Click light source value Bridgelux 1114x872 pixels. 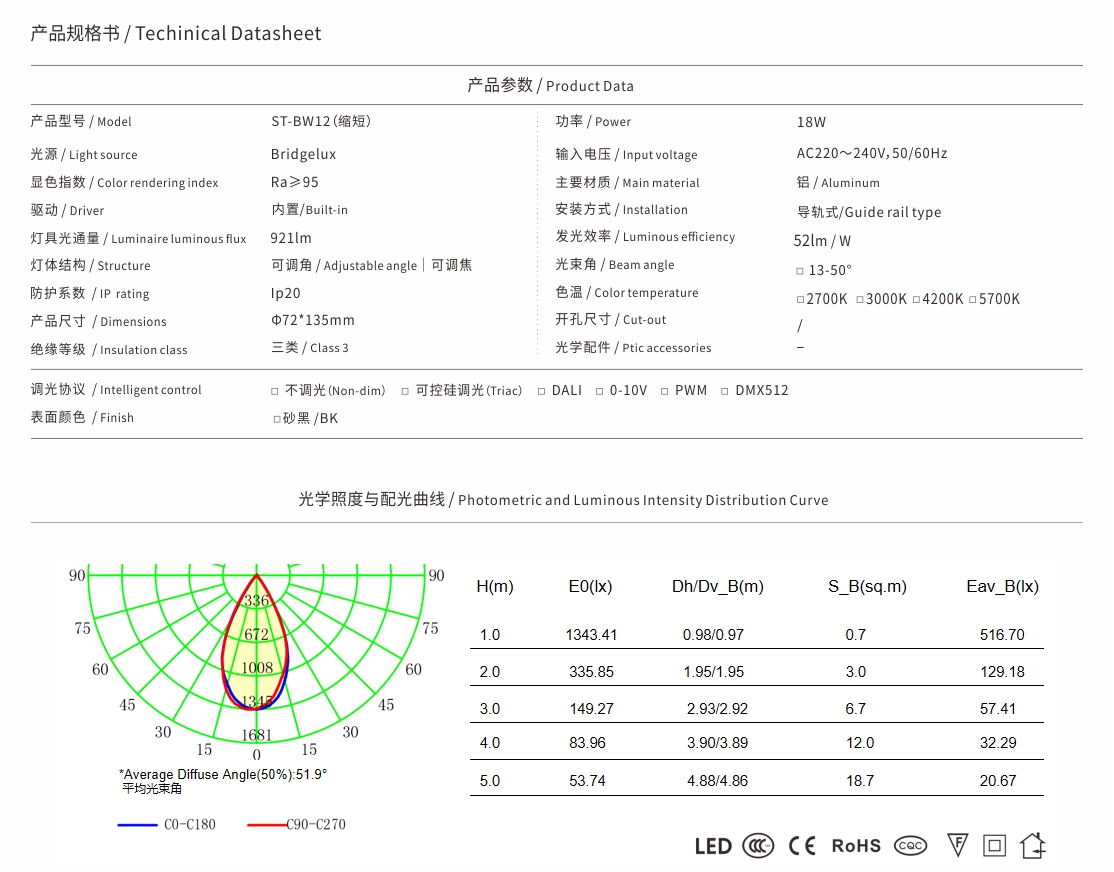[x=303, y=154]
